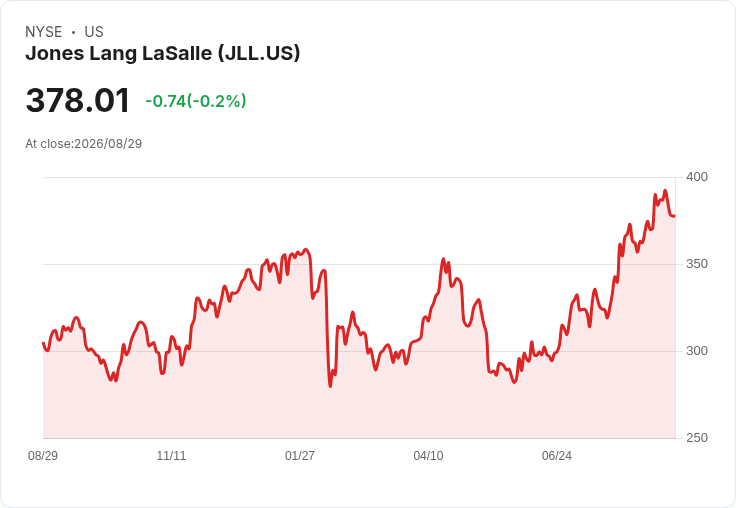Click the 400 y-axis label
Image resolution: width=736 pixels, height=508 pixels.
tap(697, 177)
